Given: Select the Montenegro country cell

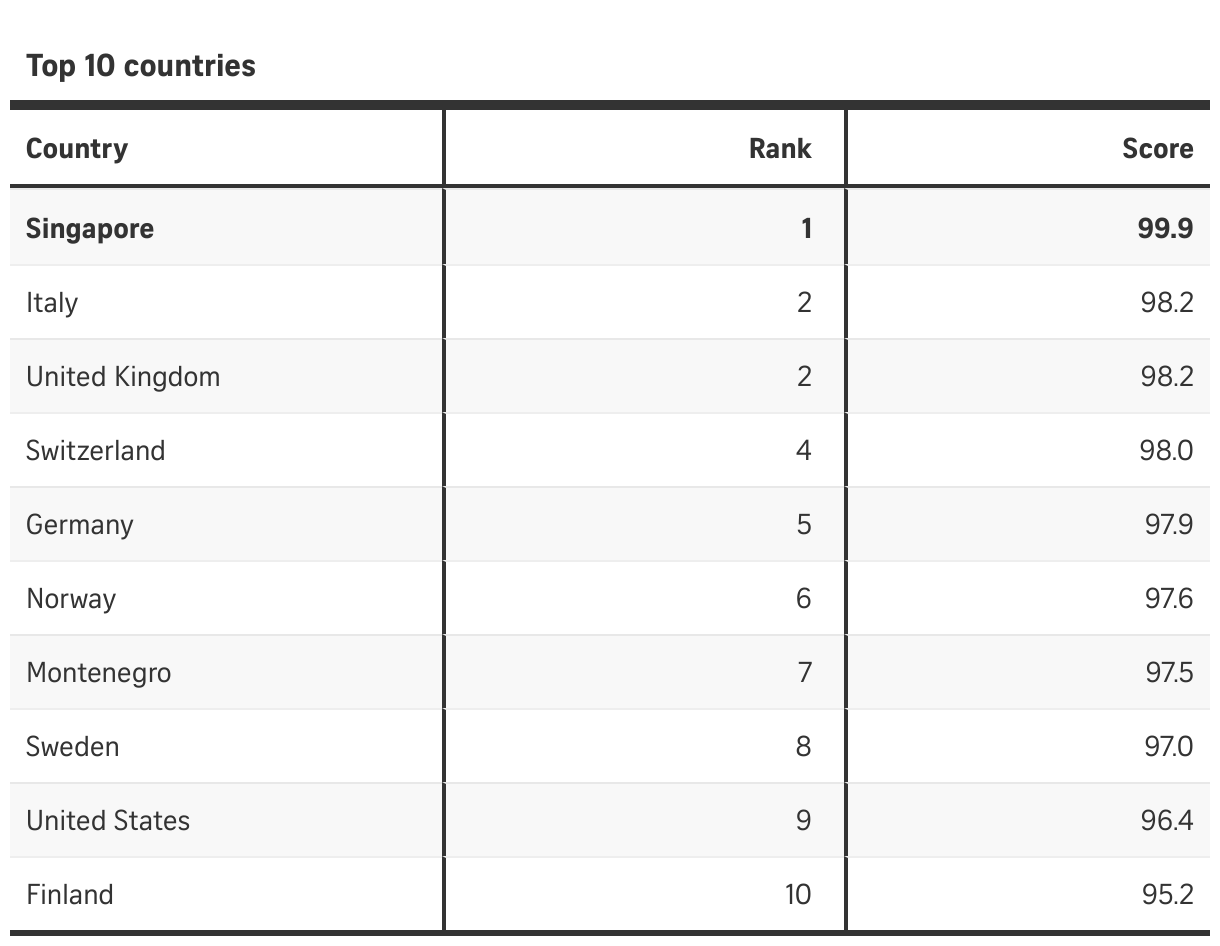Looking at the screenshot, I should coord(98,672).
